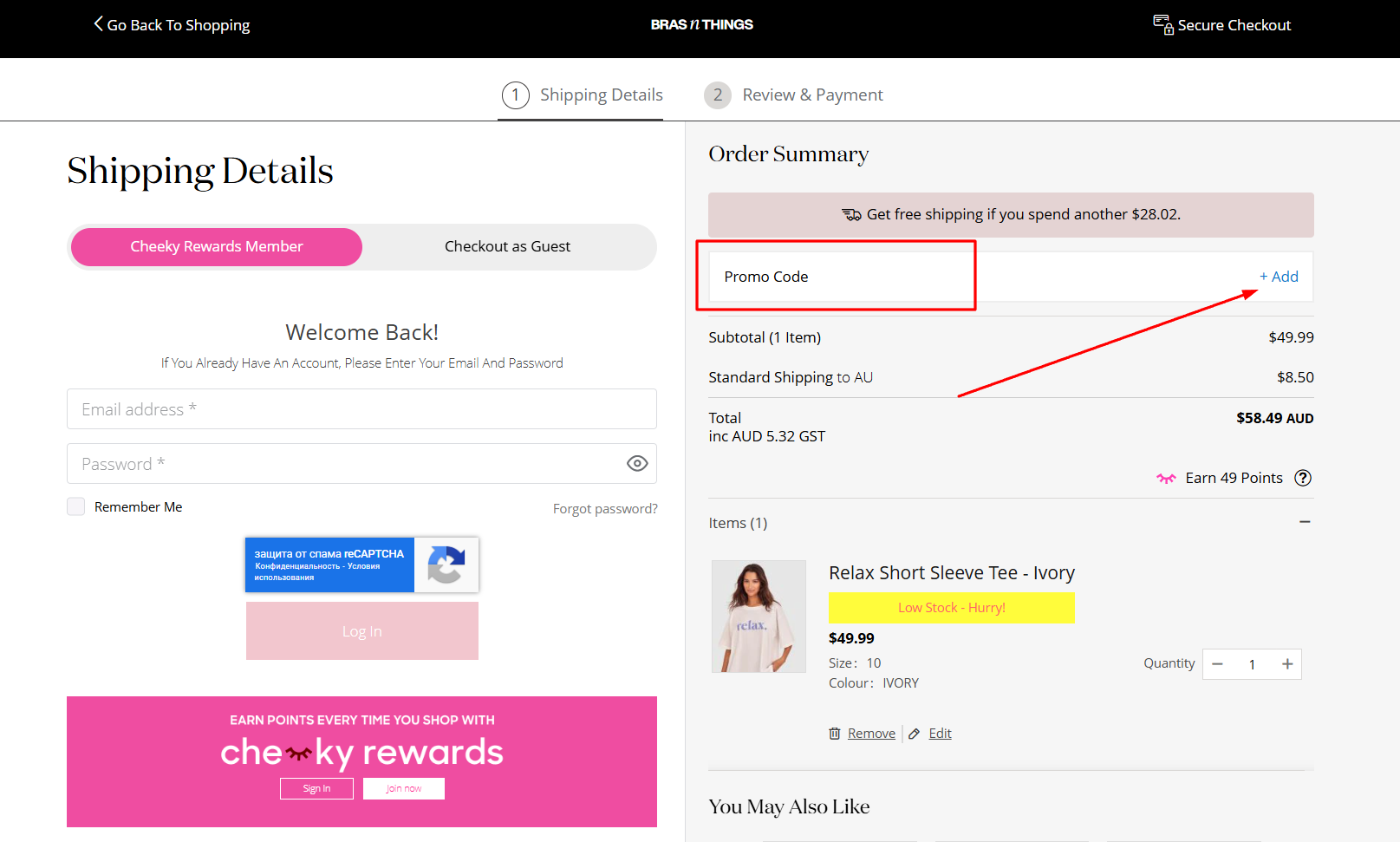1400x842 pixels.
Task: Click Sign In on Cheeky Rewards banner
Action: 316,788
